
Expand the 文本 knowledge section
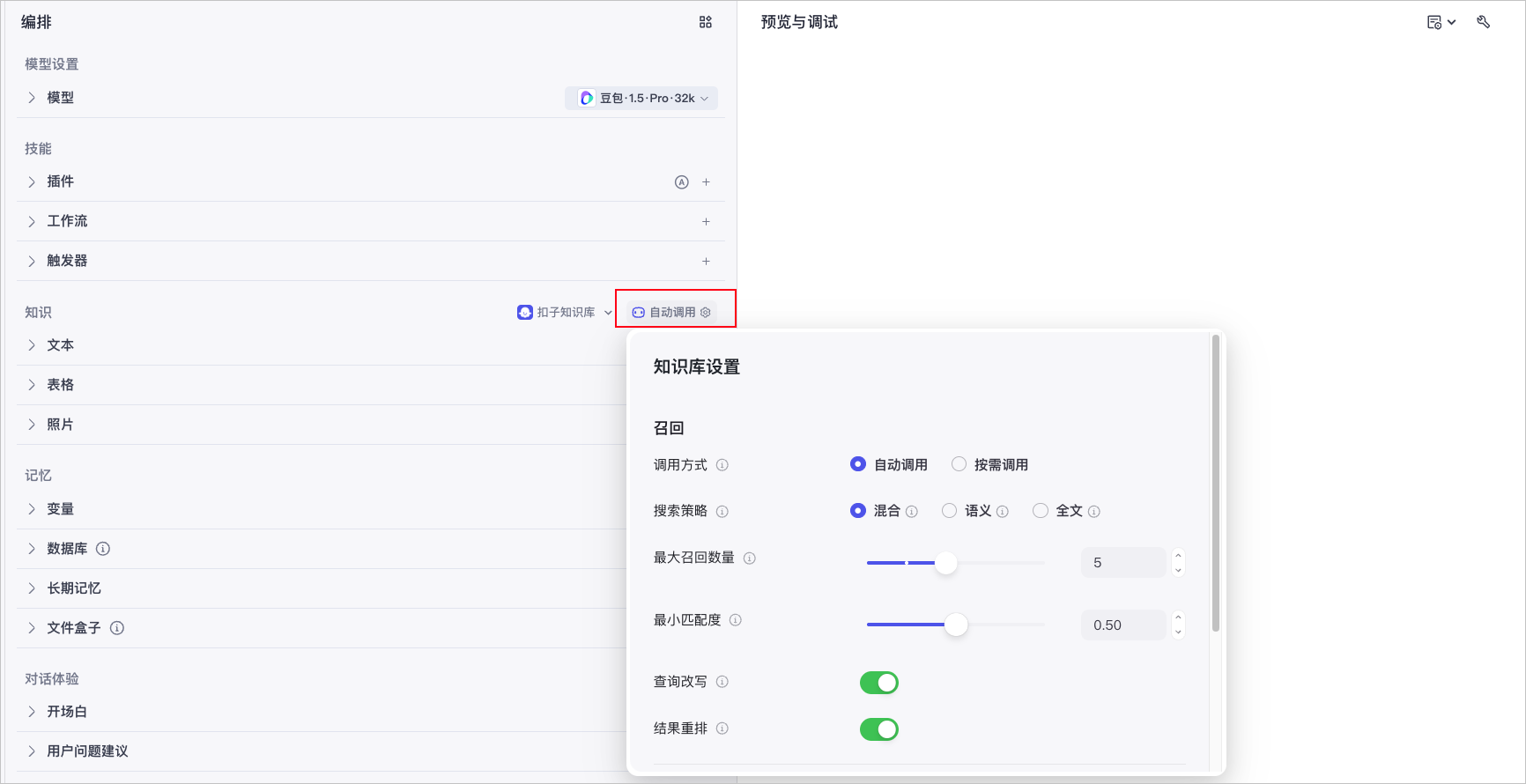click(x=32, y=345)
